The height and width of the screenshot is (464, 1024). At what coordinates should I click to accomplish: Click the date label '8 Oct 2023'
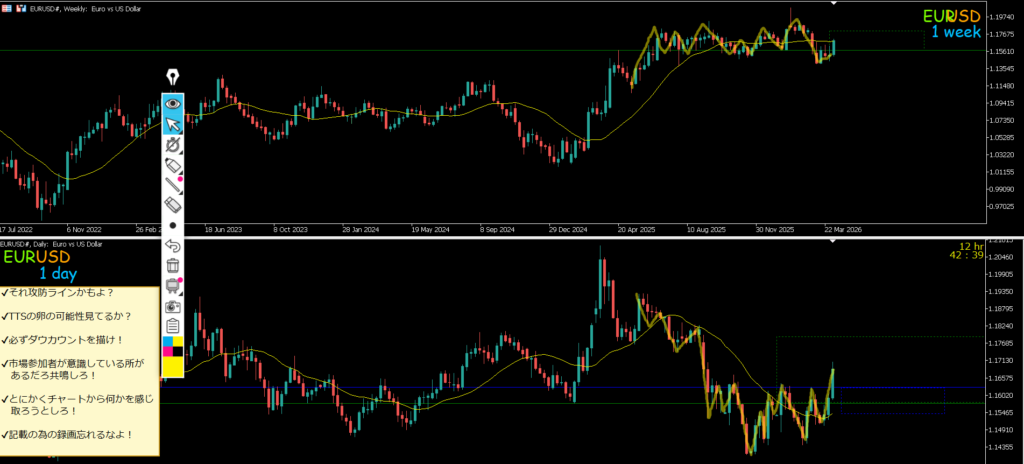[x=291, y=230]
